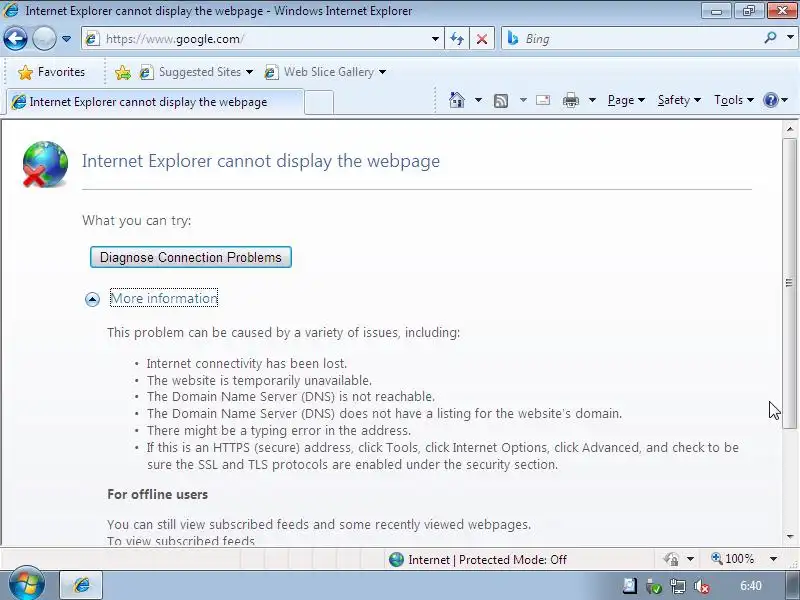Select the 'Internet Explorer cannot display' tab
Viewport: 800px width, 600px height.
coord(153,102)
